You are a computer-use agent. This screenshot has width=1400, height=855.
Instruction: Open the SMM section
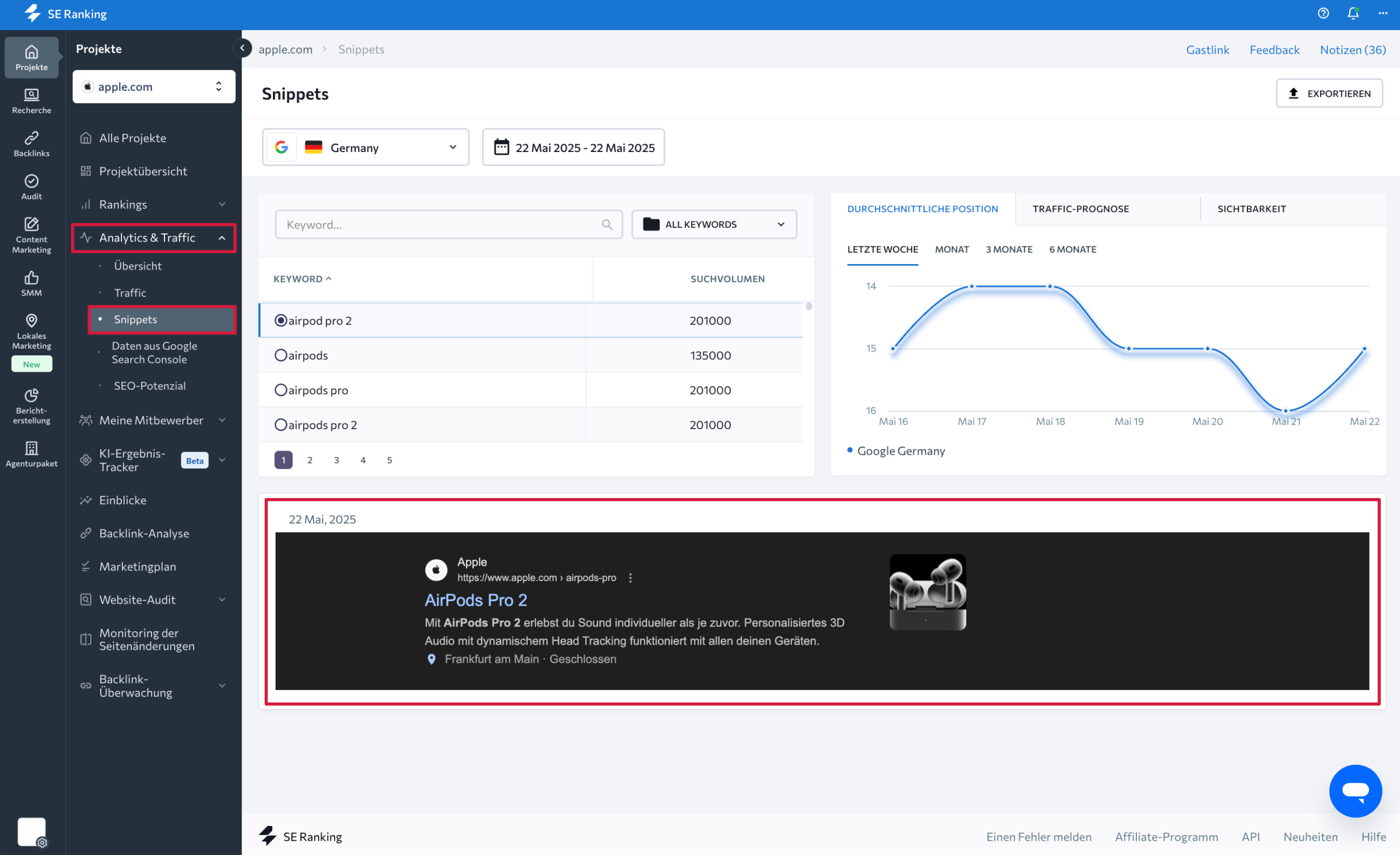coord(31,284)
